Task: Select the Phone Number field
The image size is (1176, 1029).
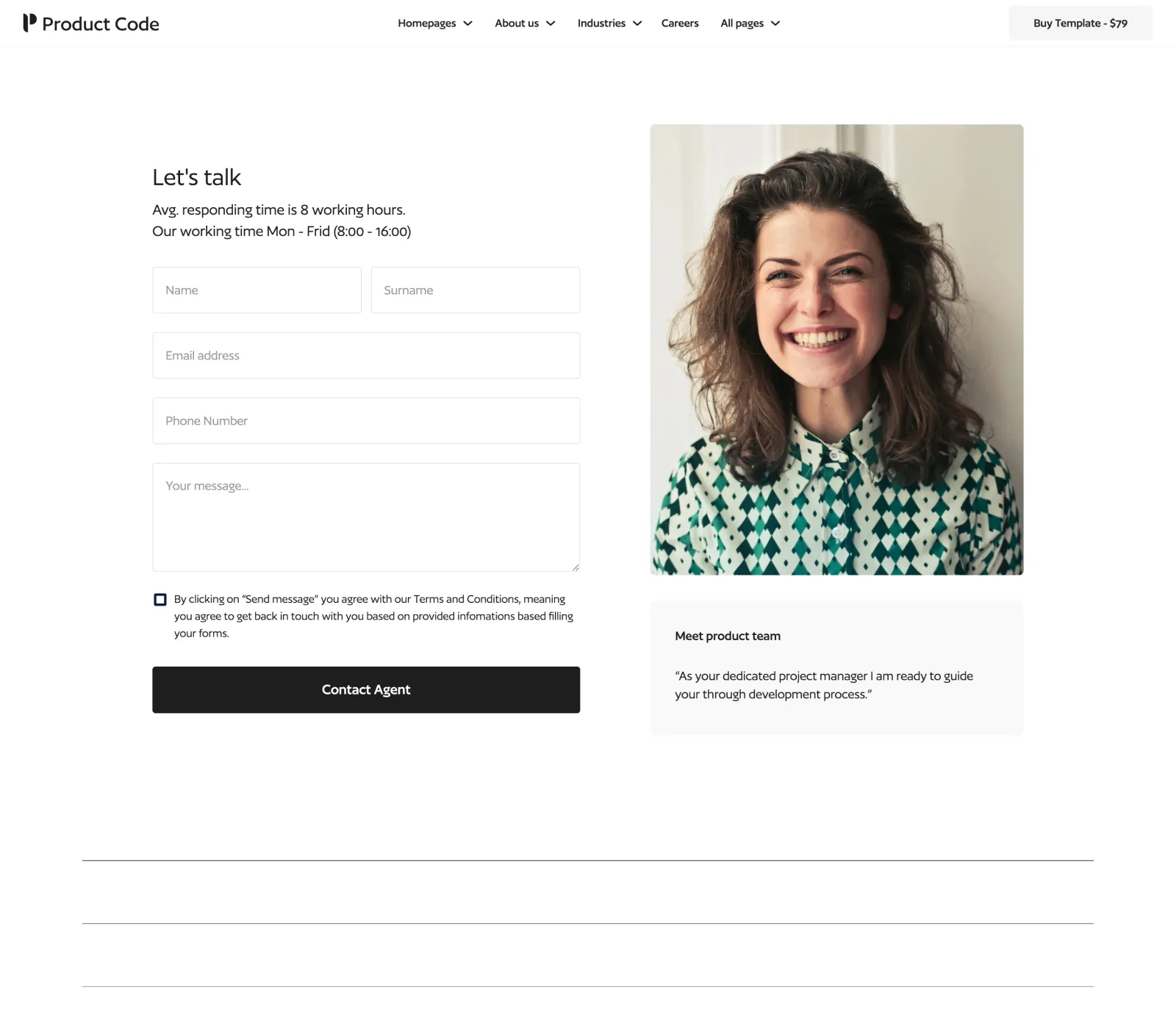Action: [366, 421]
